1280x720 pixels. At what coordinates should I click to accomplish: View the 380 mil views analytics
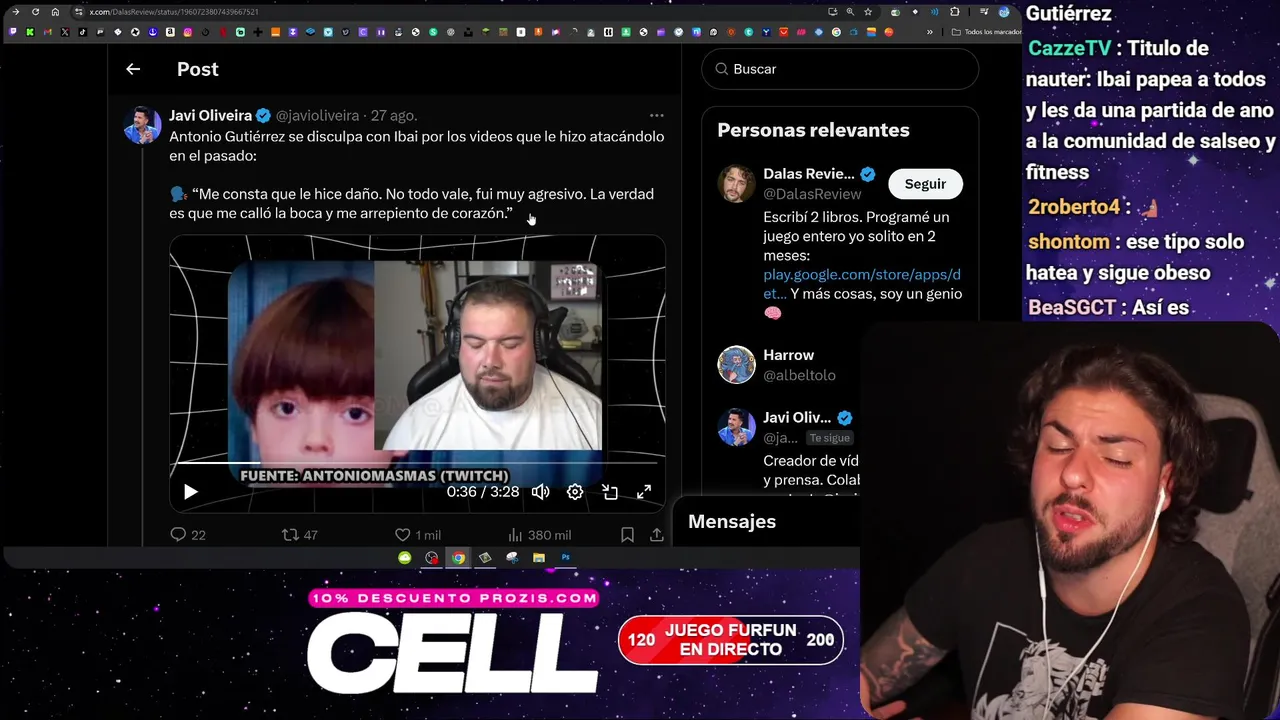(539, 535)
